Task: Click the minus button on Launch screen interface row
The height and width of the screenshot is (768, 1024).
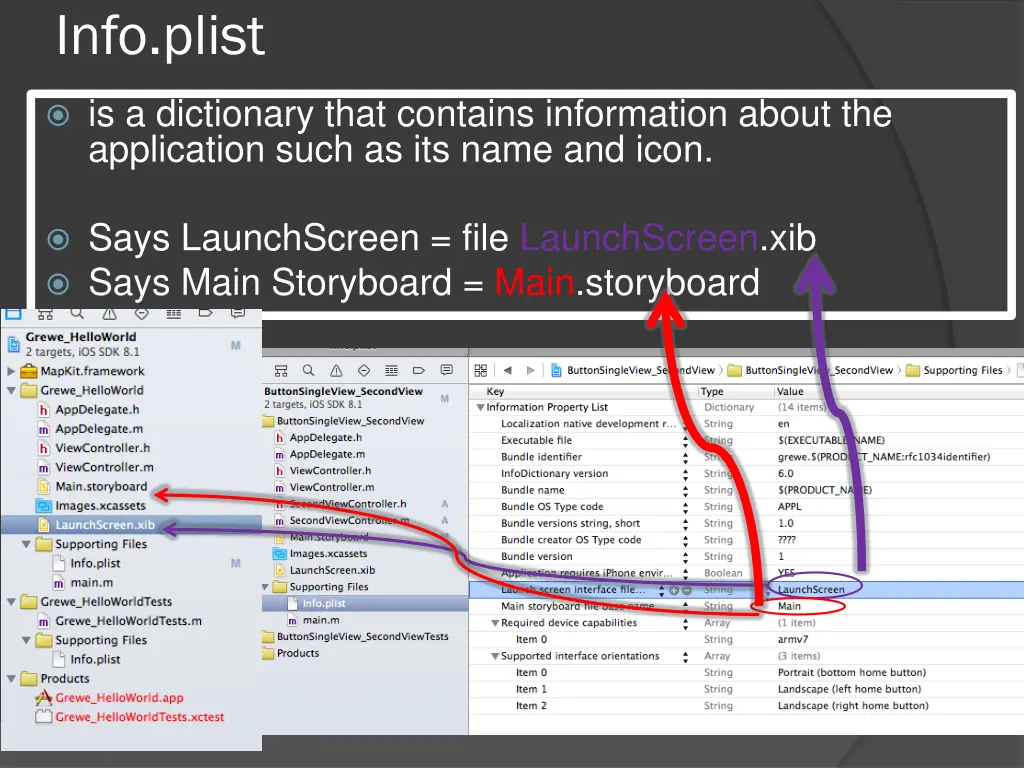Action: 686,590
